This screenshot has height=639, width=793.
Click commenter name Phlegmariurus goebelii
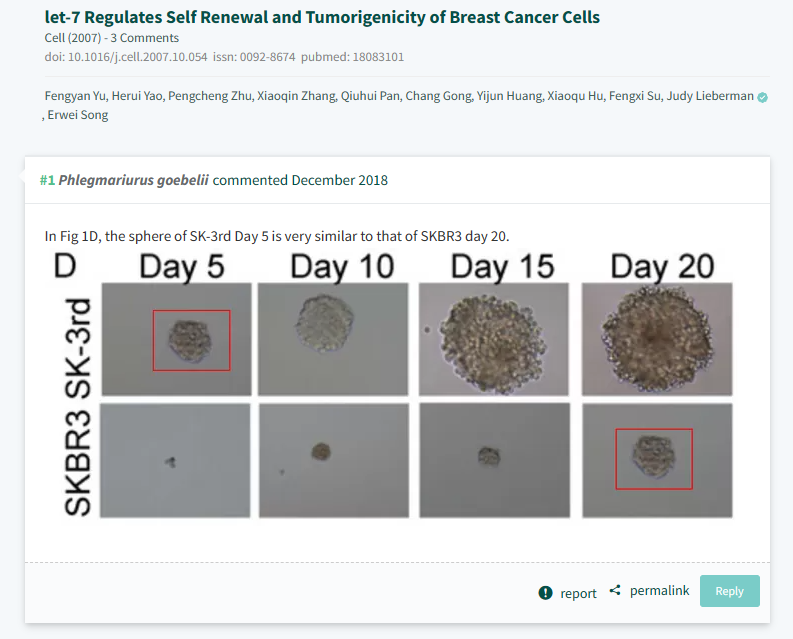point(134,180)
